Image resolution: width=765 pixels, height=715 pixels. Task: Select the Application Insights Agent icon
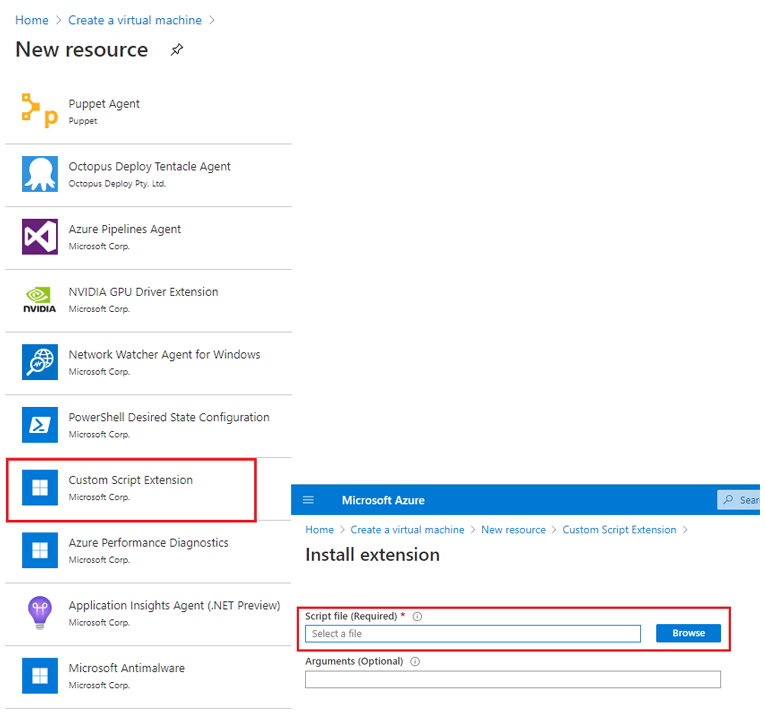[40, 613]
